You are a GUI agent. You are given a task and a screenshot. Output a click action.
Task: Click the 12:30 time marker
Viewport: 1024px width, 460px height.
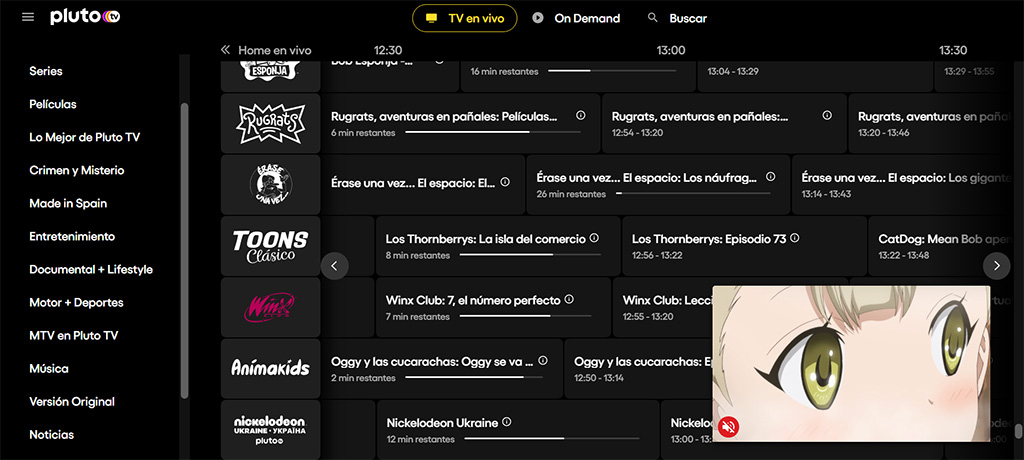tap(388, 50)
